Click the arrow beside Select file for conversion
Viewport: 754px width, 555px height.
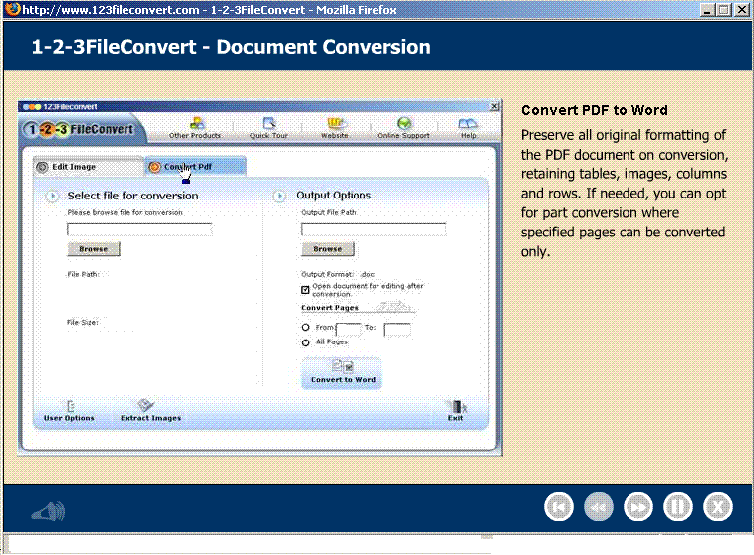pos(52,196)
